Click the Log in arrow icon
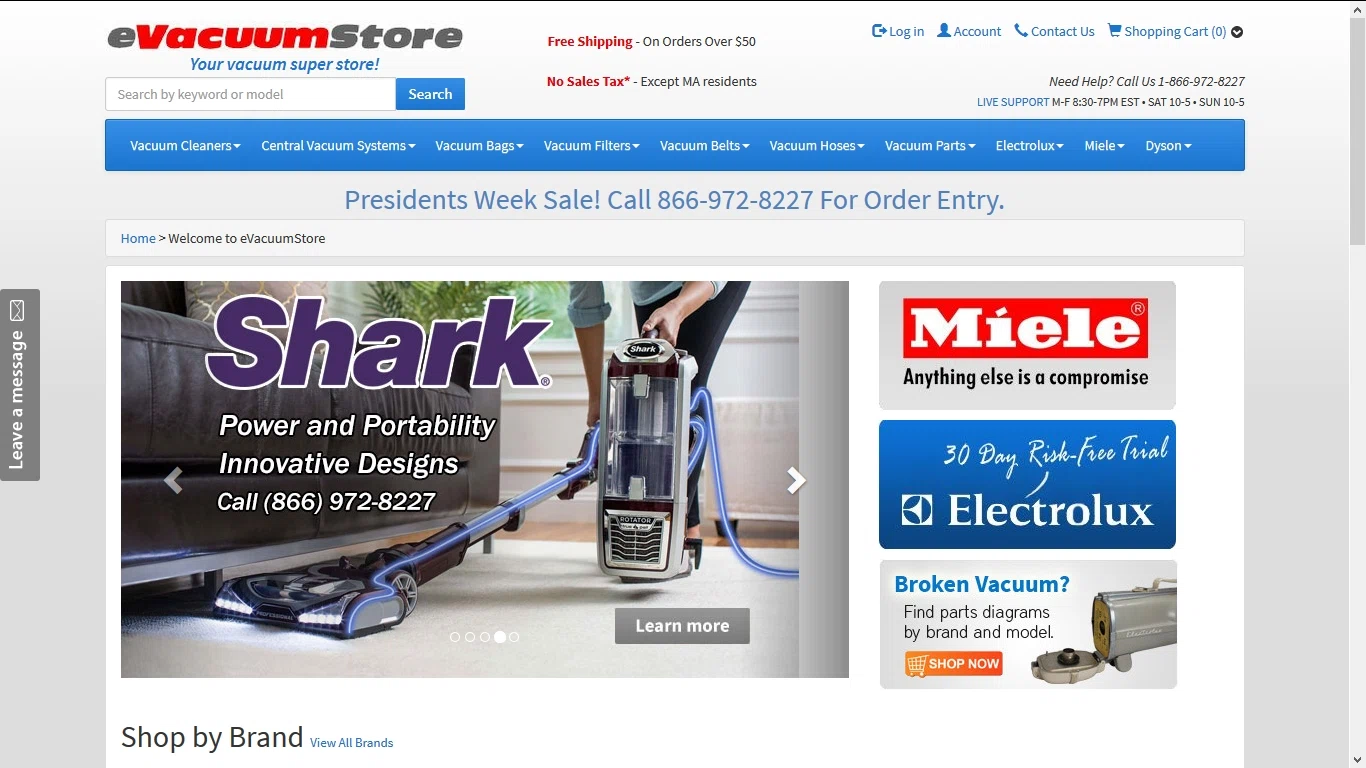1366x768 pixels. tap(879, 31)
